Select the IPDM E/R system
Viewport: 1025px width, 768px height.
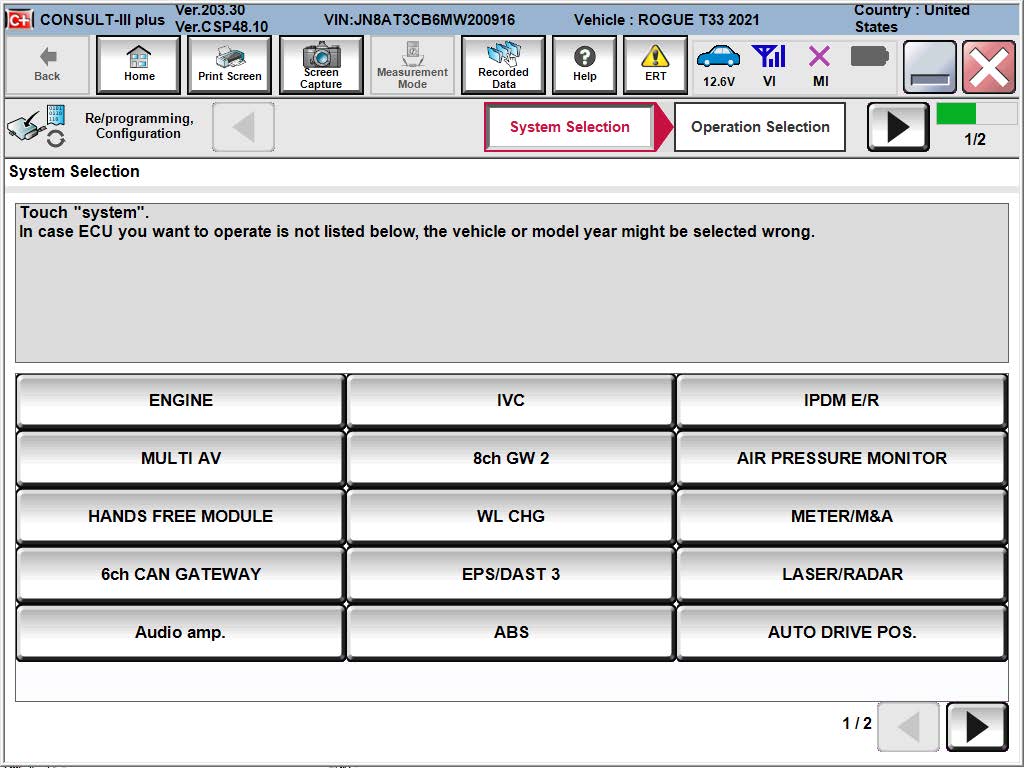click(x=841, y=401)
